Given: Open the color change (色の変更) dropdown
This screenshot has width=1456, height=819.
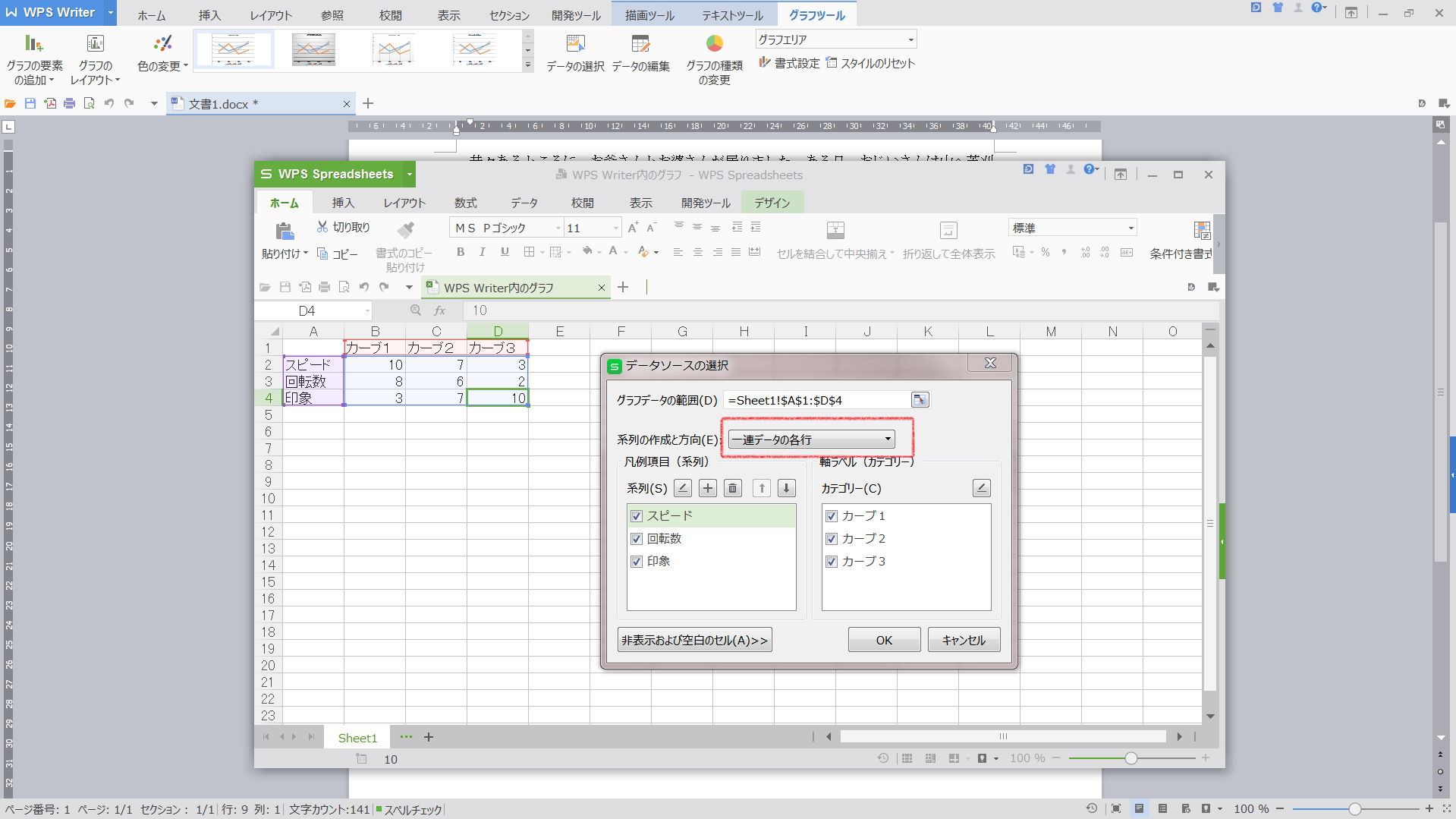Looking at the screenshot, I should point(162,53).
